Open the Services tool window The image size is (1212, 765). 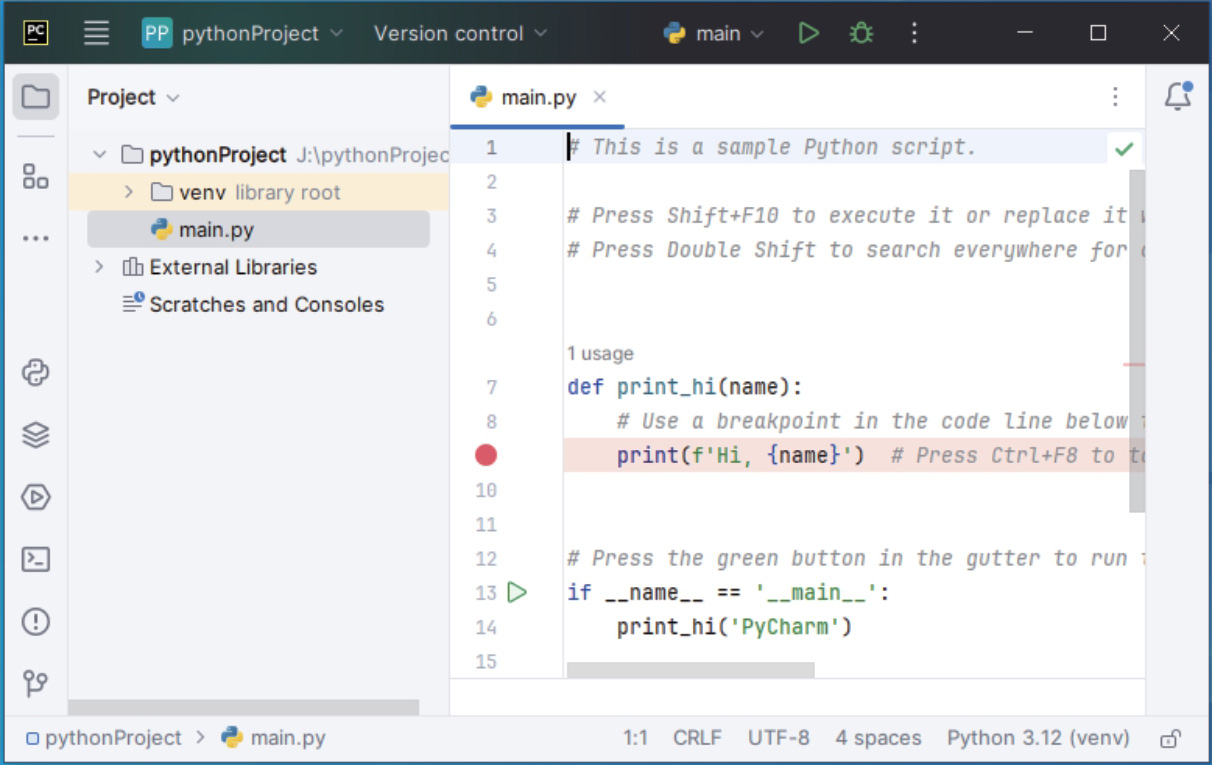click(x=36, y=497)
